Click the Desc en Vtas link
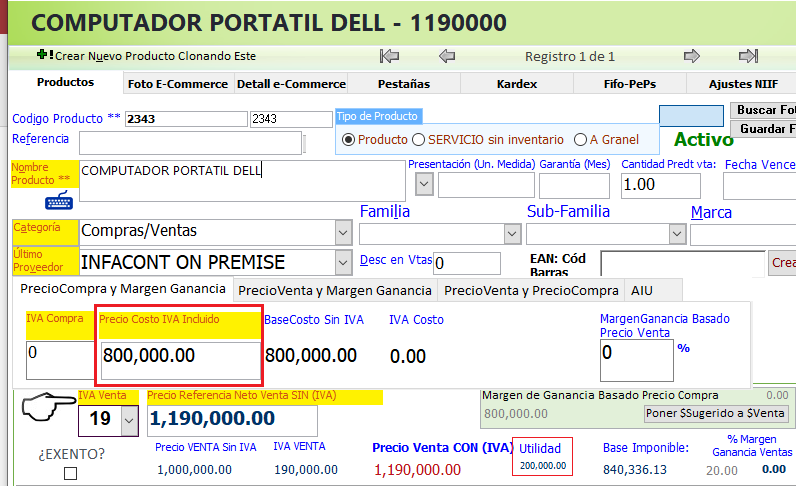This screenshot has height=486, width=796. point(396,260)
